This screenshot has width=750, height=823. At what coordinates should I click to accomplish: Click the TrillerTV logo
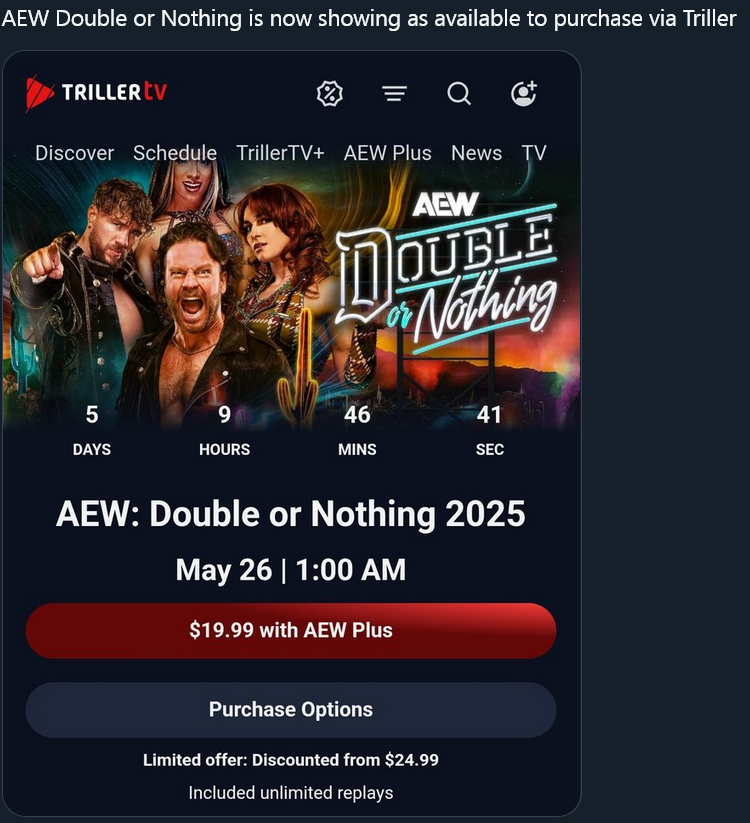(x=96, y=93)
